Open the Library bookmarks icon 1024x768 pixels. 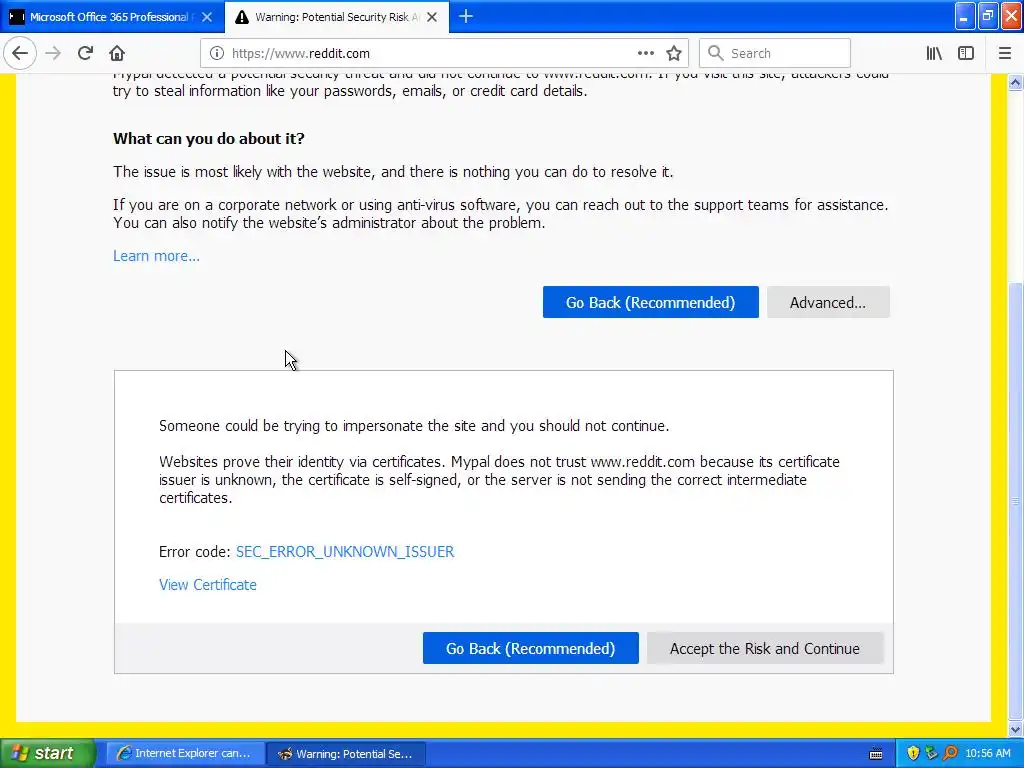[934, 54]
